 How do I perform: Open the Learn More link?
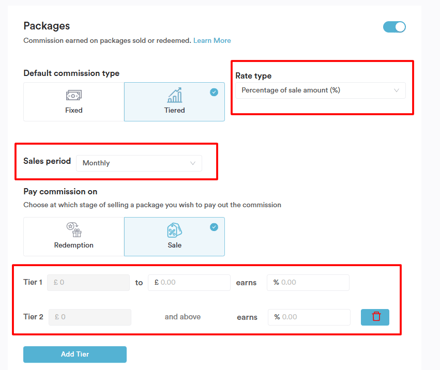point(212,41)
